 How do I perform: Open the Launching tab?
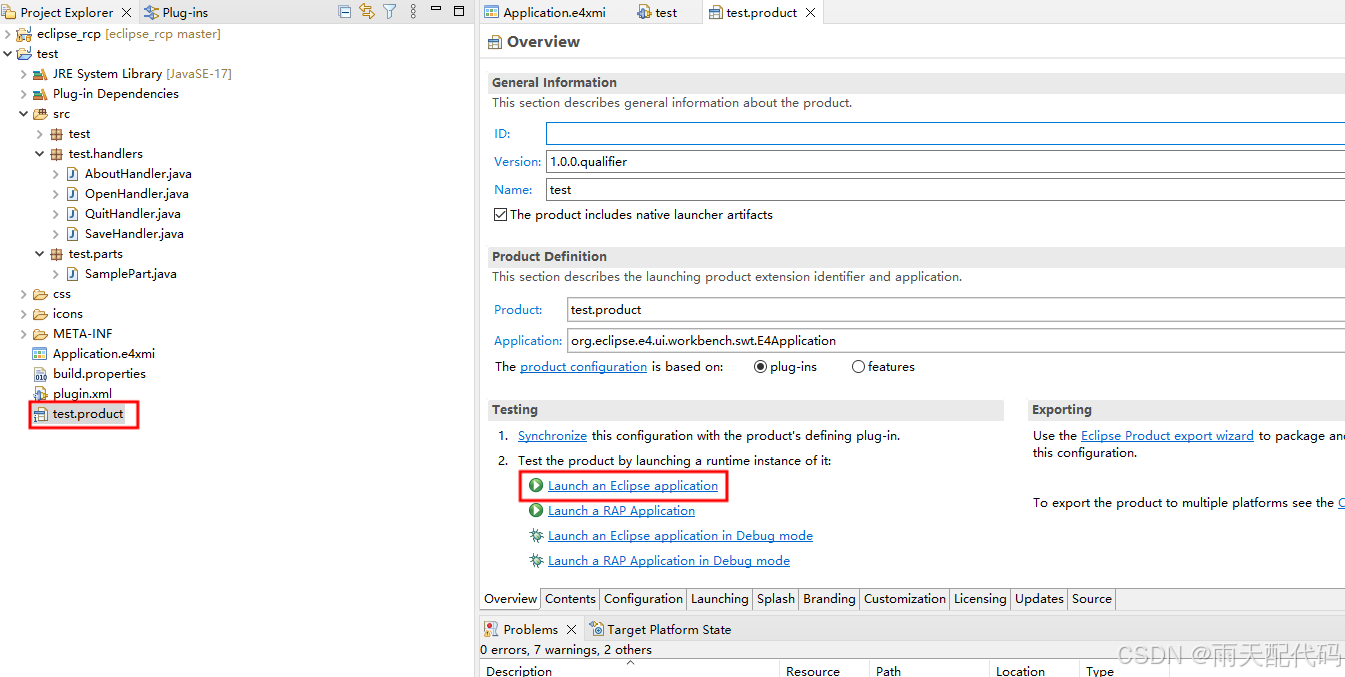[x=719, y=598]
